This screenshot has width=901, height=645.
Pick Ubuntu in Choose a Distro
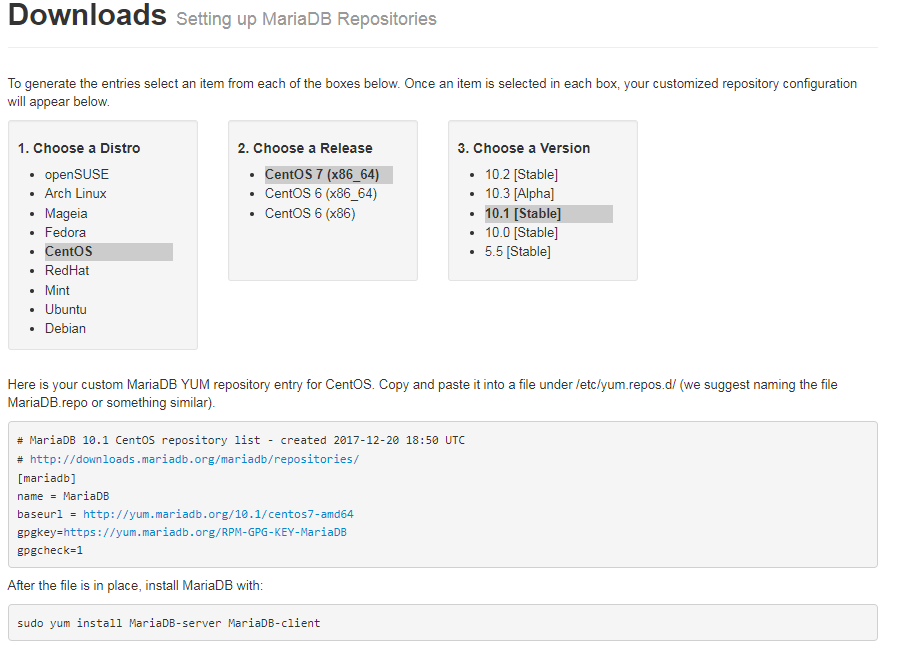(x=66, y=309)
